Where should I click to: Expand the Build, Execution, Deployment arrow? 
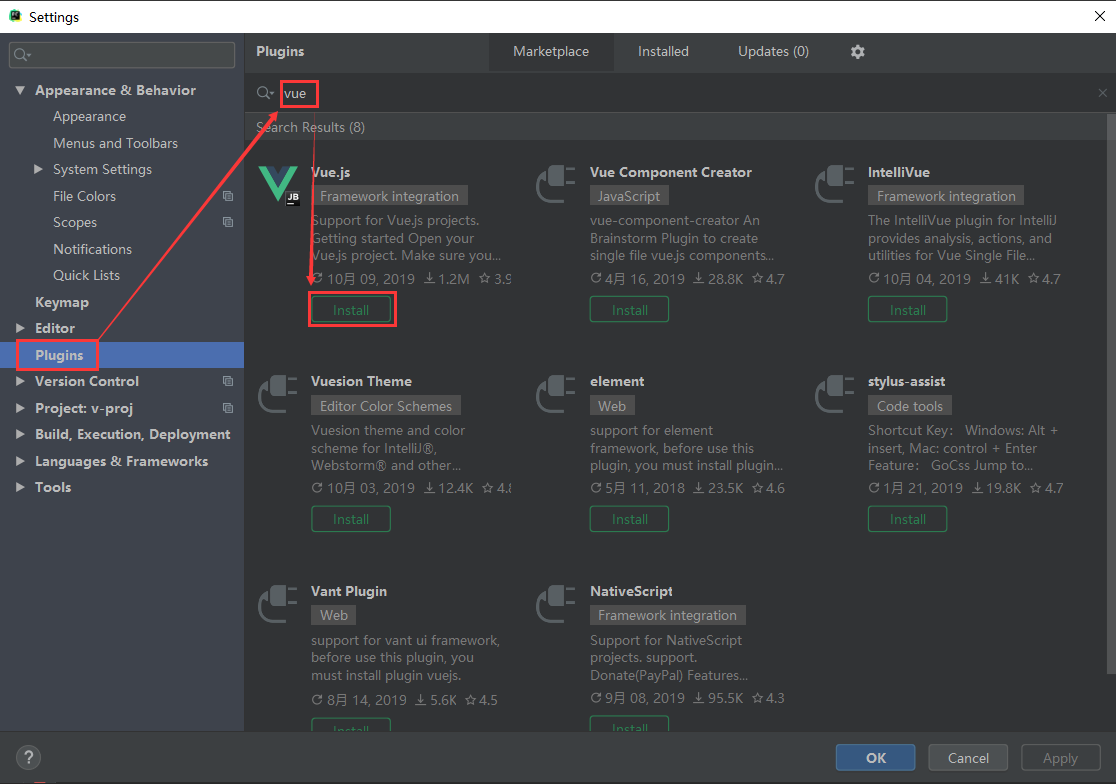20,434
